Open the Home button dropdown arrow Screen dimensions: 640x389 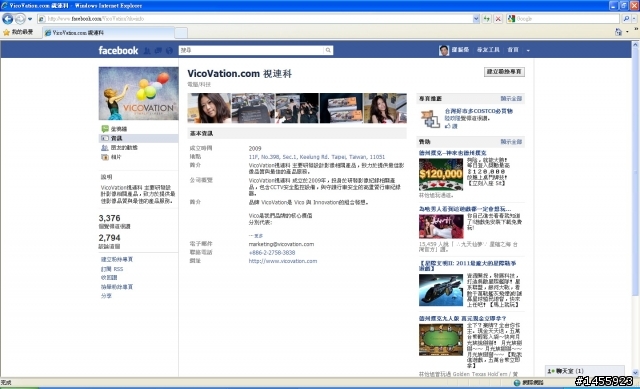[x=627, y=32]
